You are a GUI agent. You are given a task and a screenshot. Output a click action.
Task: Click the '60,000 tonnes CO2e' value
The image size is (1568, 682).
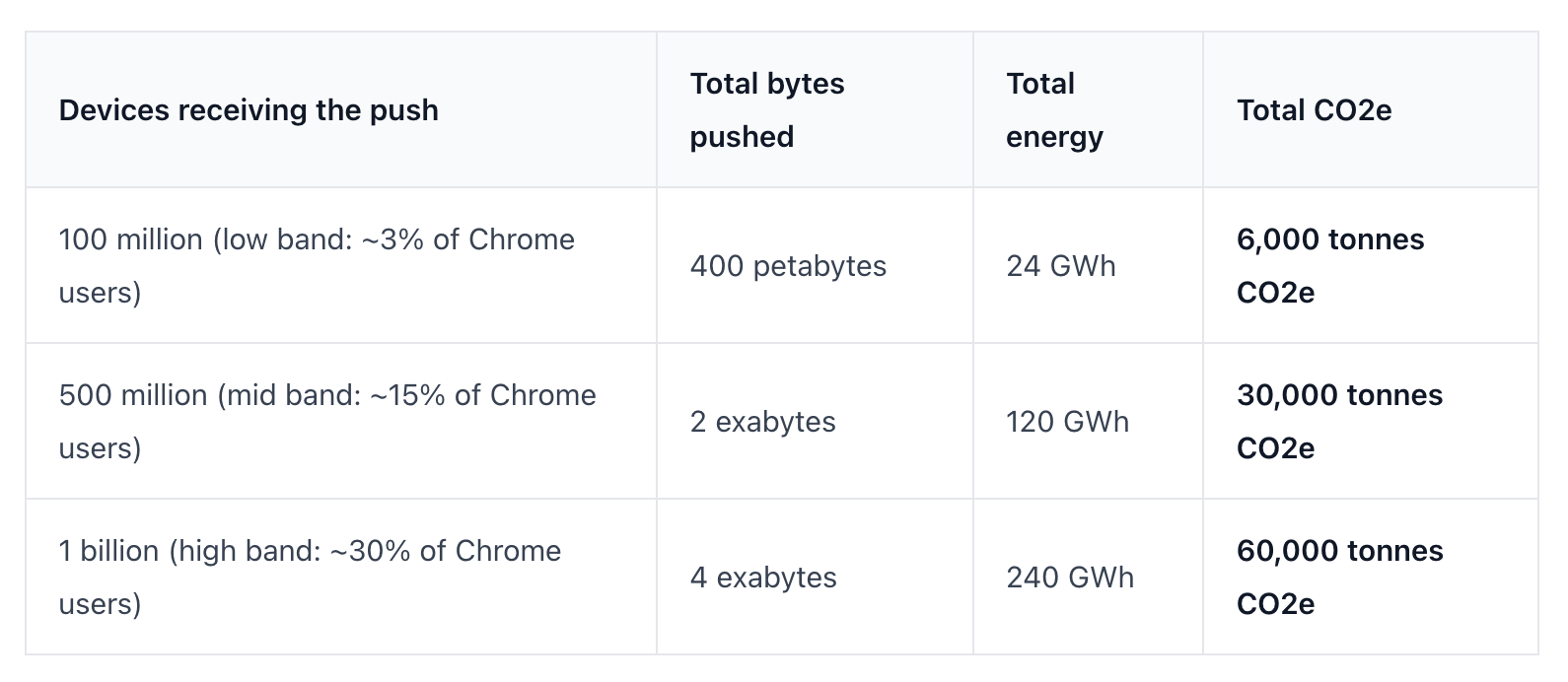(1339, 578)
